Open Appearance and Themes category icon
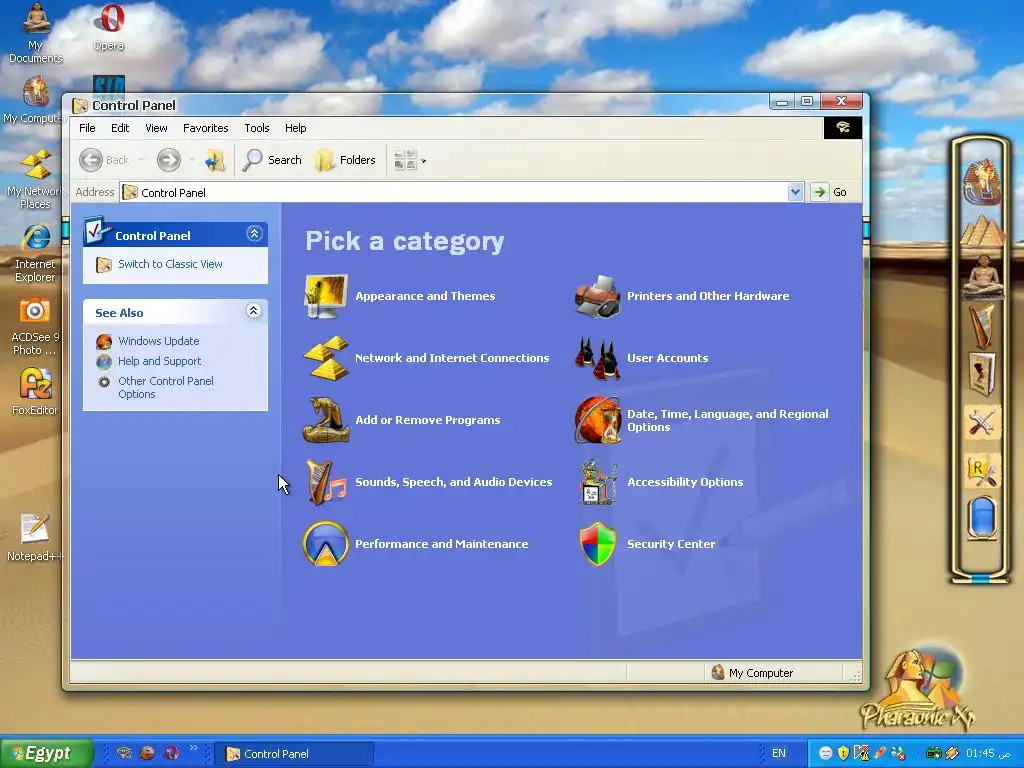Image resolution: width=1024 pixels, height=768 pixels. pos(325,296)
